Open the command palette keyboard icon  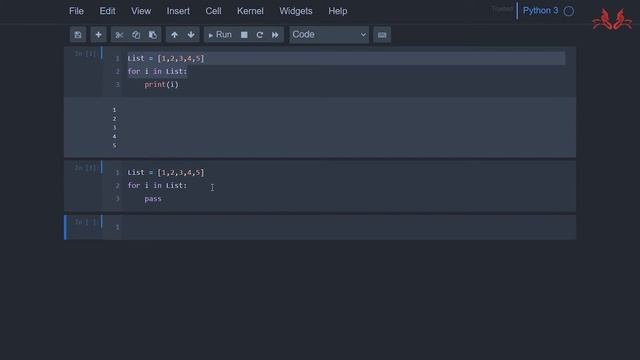(x=382, y=35)
